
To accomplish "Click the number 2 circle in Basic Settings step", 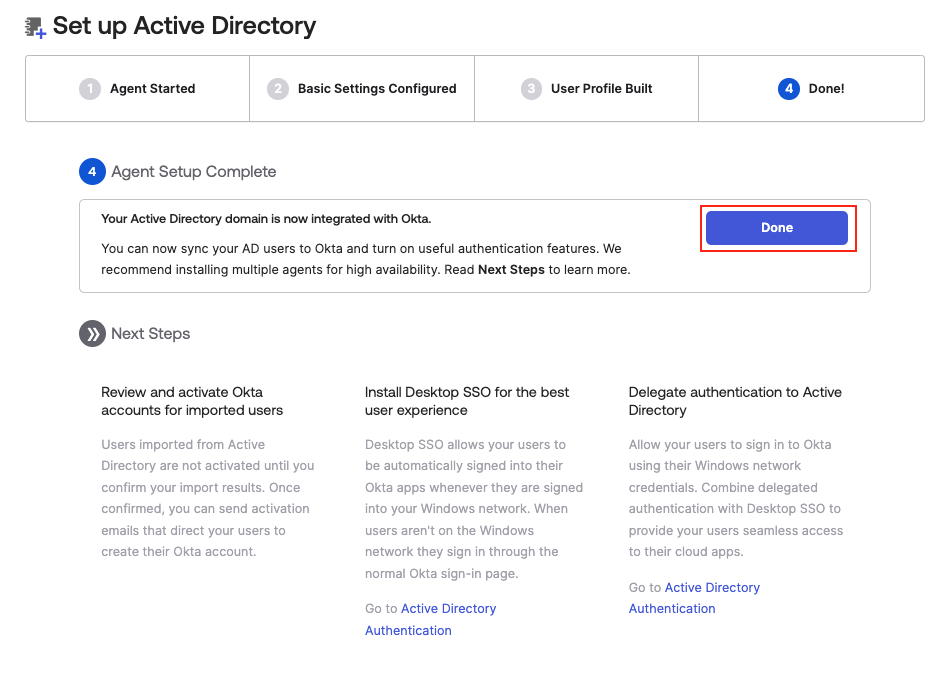I will pyautogui.click(x=278, y=89).
